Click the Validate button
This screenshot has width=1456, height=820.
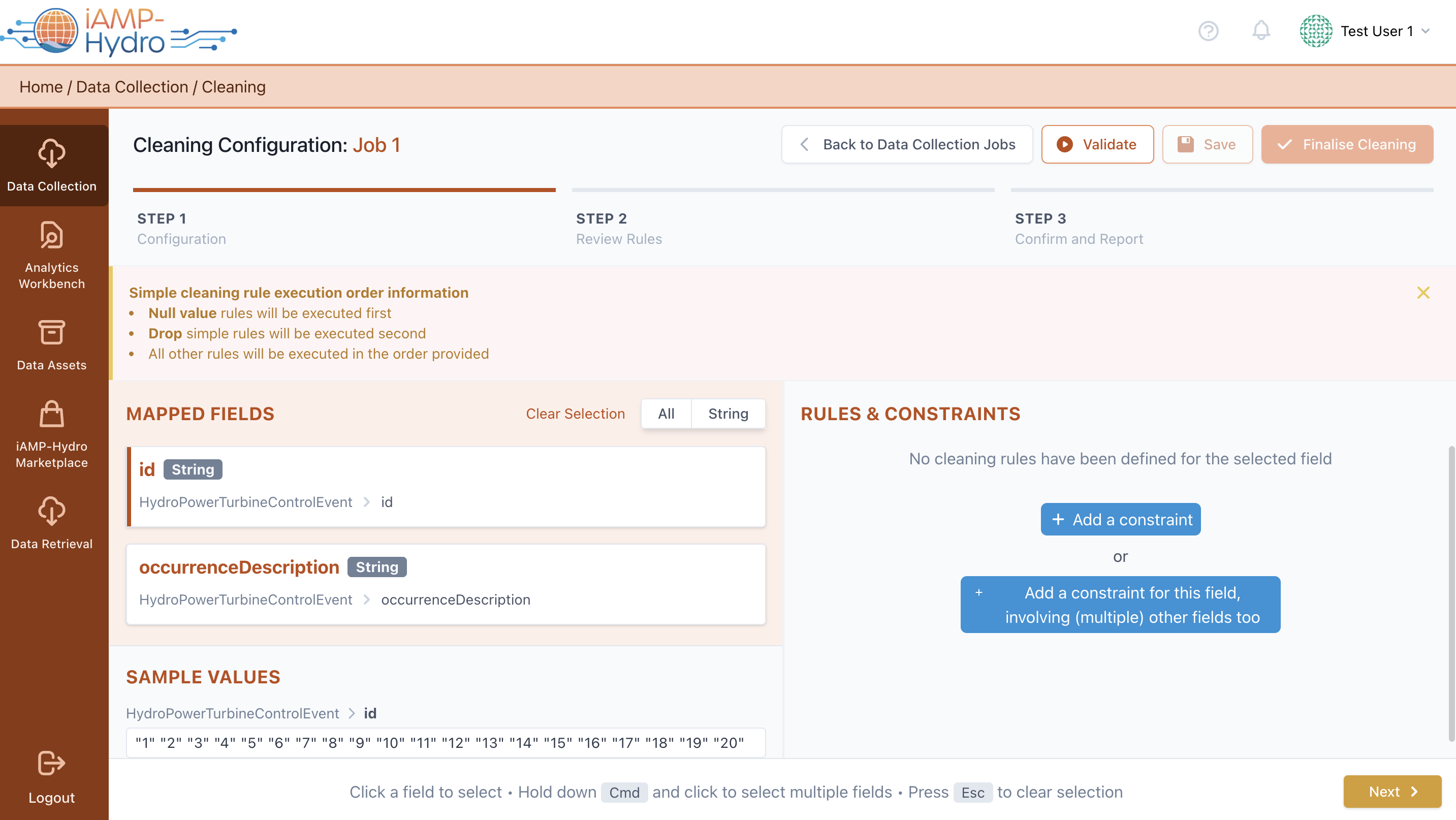tap(1097, 145)
